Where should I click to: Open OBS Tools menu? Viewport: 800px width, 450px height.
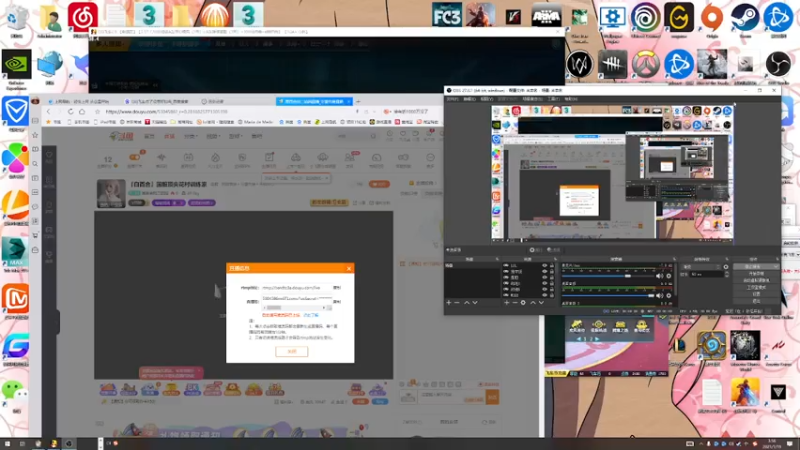click(556, 99)
